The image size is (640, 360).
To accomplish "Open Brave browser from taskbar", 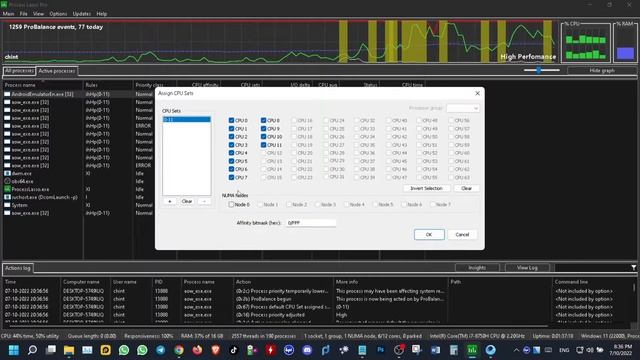I will click(x=216, y=350).
